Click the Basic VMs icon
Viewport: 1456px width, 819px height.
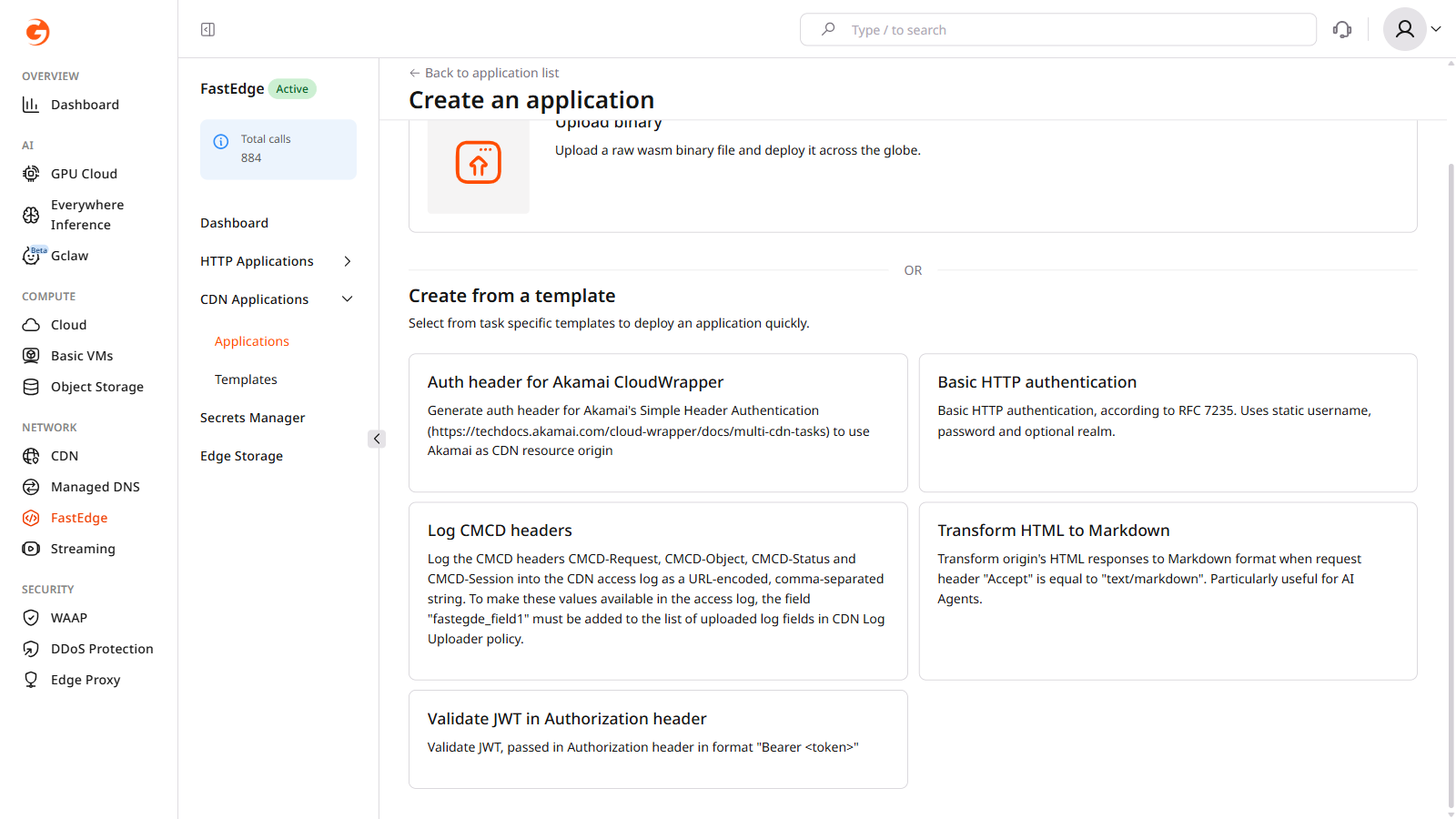click(31, 356)
